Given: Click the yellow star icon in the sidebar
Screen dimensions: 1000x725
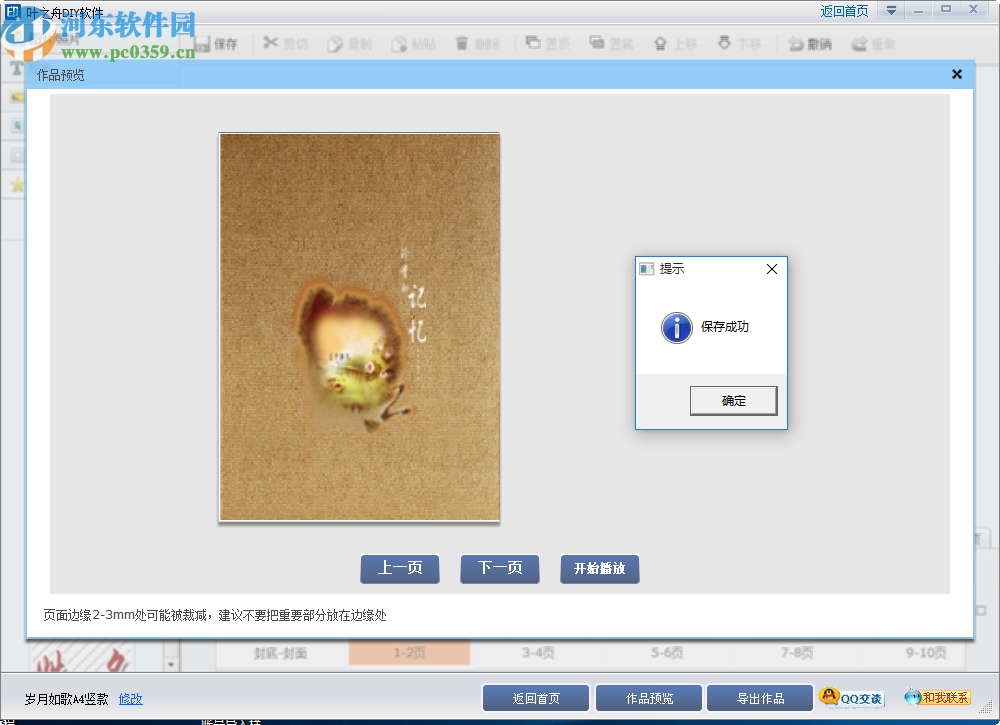Looking at the screenshot, I should [17, 185].
